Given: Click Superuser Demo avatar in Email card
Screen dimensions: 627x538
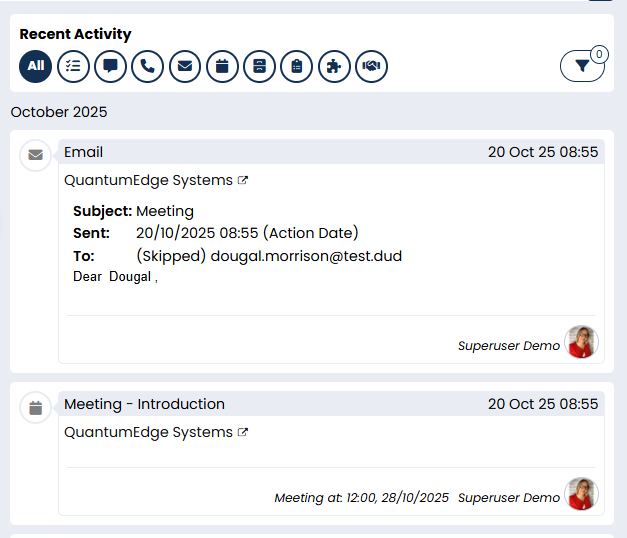Looking at the screenshot, I should point(581,343).
